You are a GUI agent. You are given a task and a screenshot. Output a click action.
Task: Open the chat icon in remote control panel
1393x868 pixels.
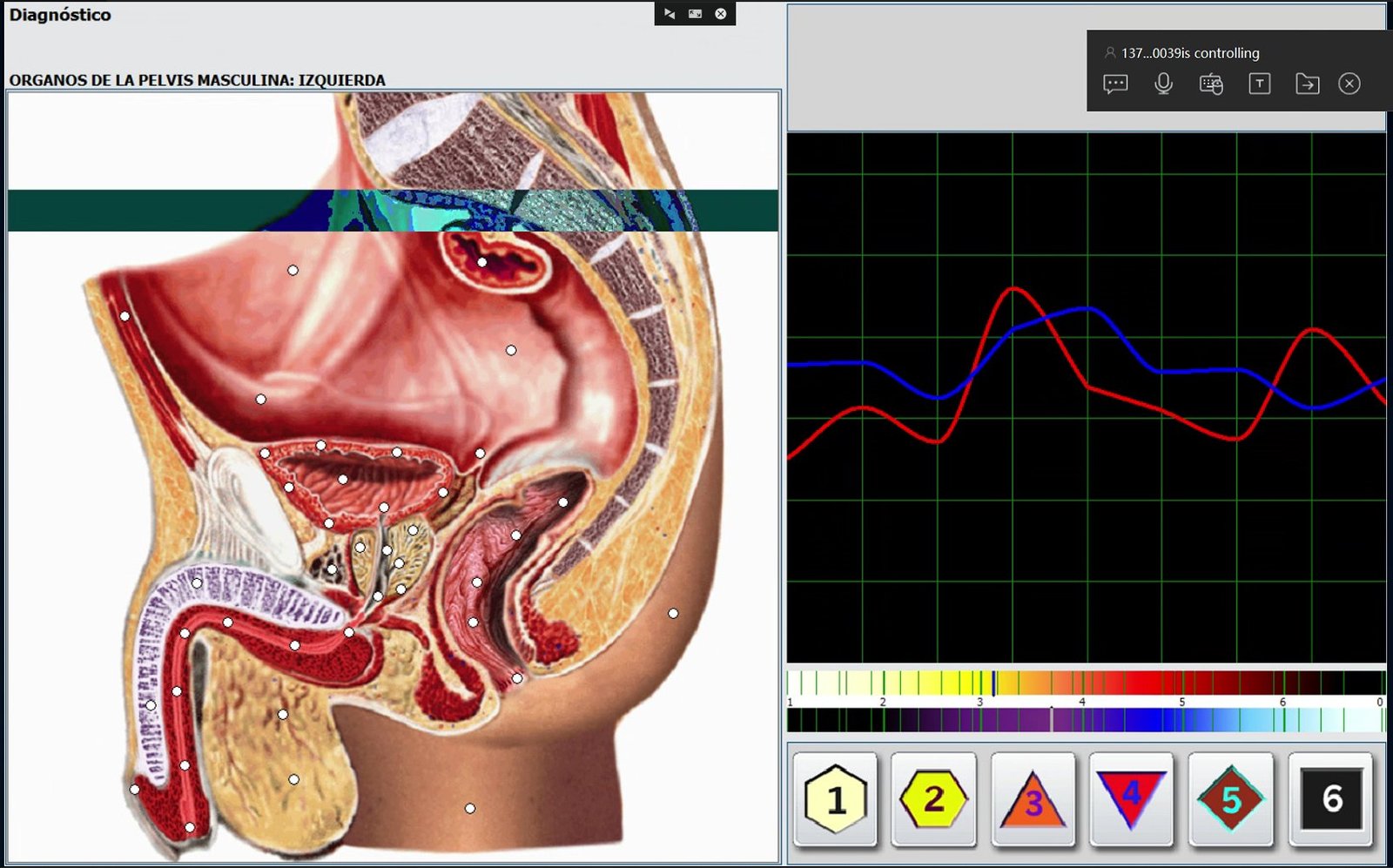pyautogui.click(x=1115, y=84)
